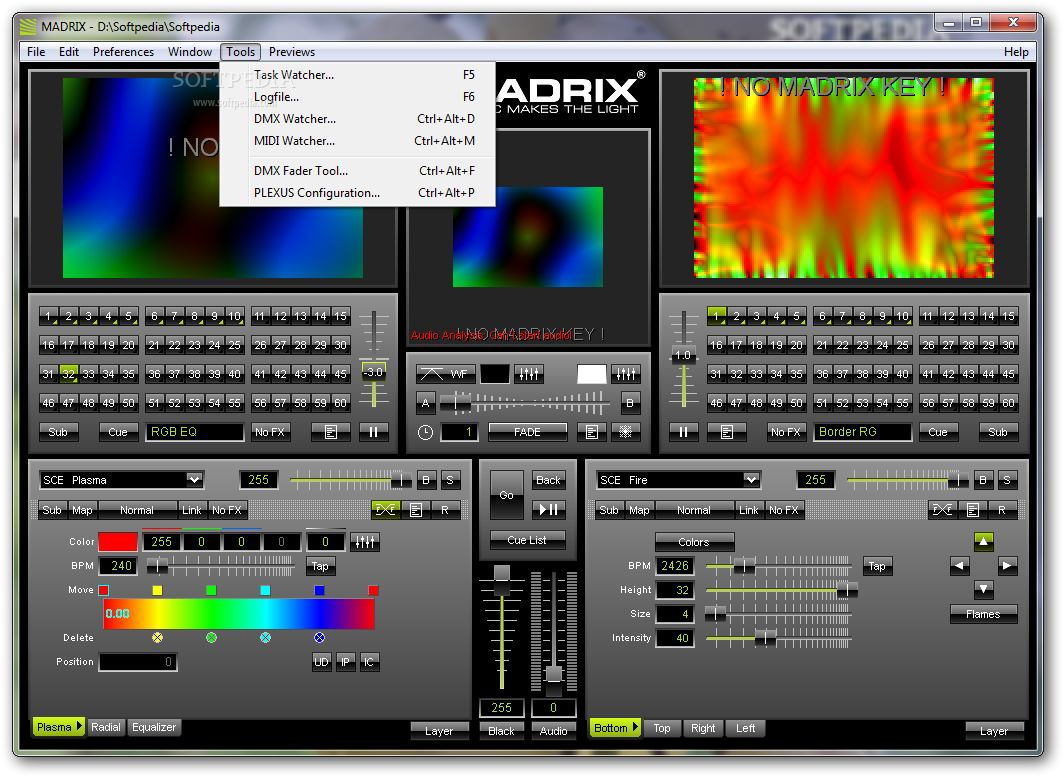Switch to the Radial layer tab

106,727
